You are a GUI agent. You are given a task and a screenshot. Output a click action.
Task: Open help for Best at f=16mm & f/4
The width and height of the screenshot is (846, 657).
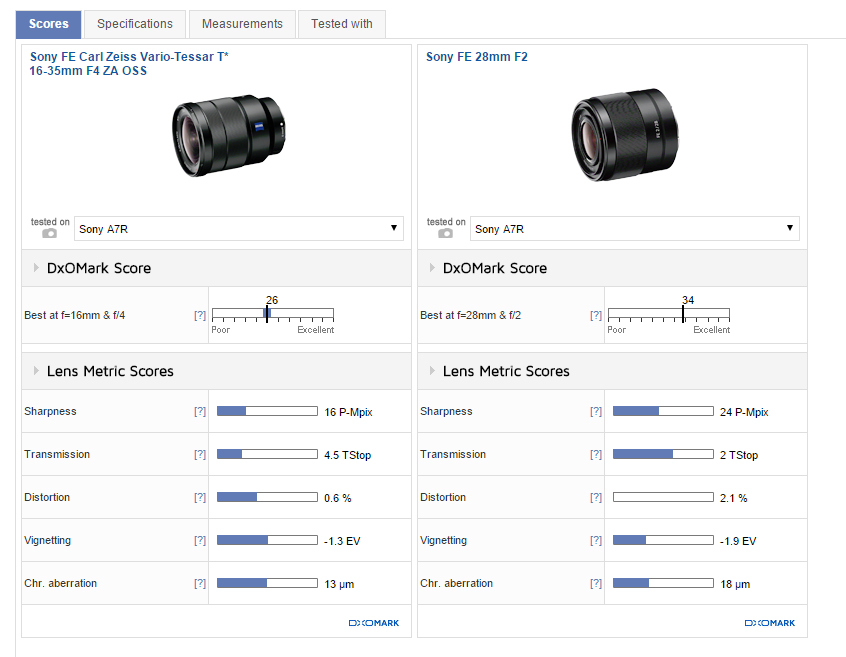200,315
